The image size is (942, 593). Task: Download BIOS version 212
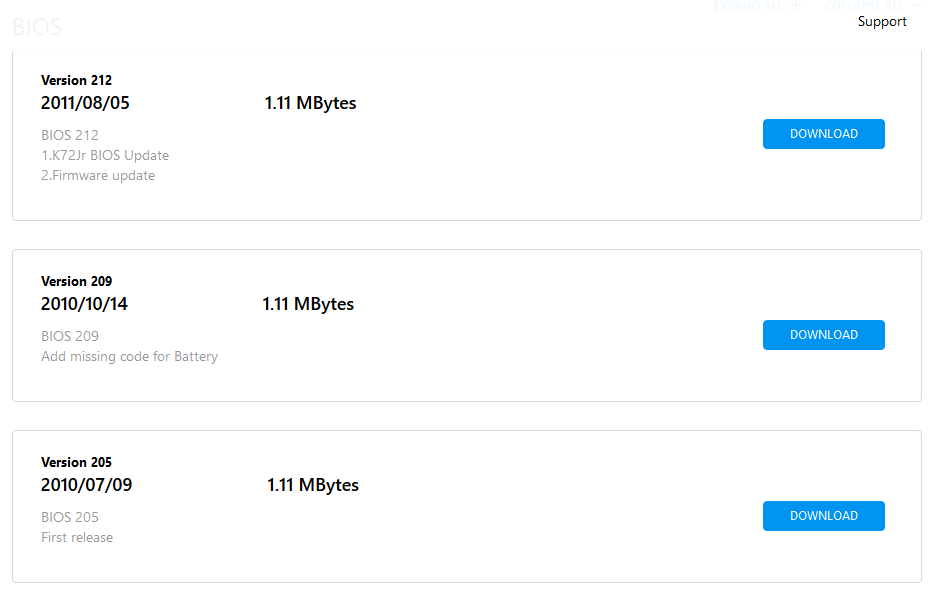pyautogui.click(x=824, y=134)
